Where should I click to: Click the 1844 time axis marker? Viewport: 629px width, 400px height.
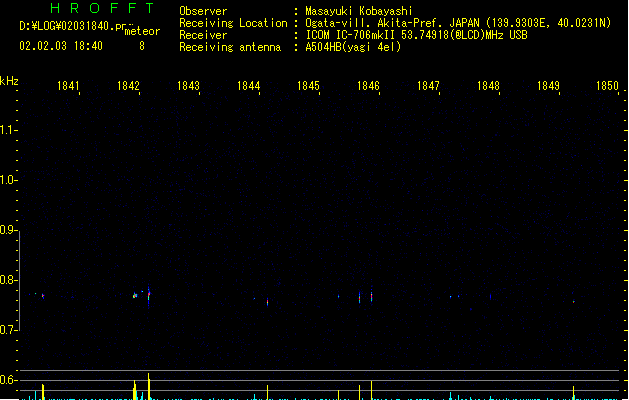click(248, 86)
